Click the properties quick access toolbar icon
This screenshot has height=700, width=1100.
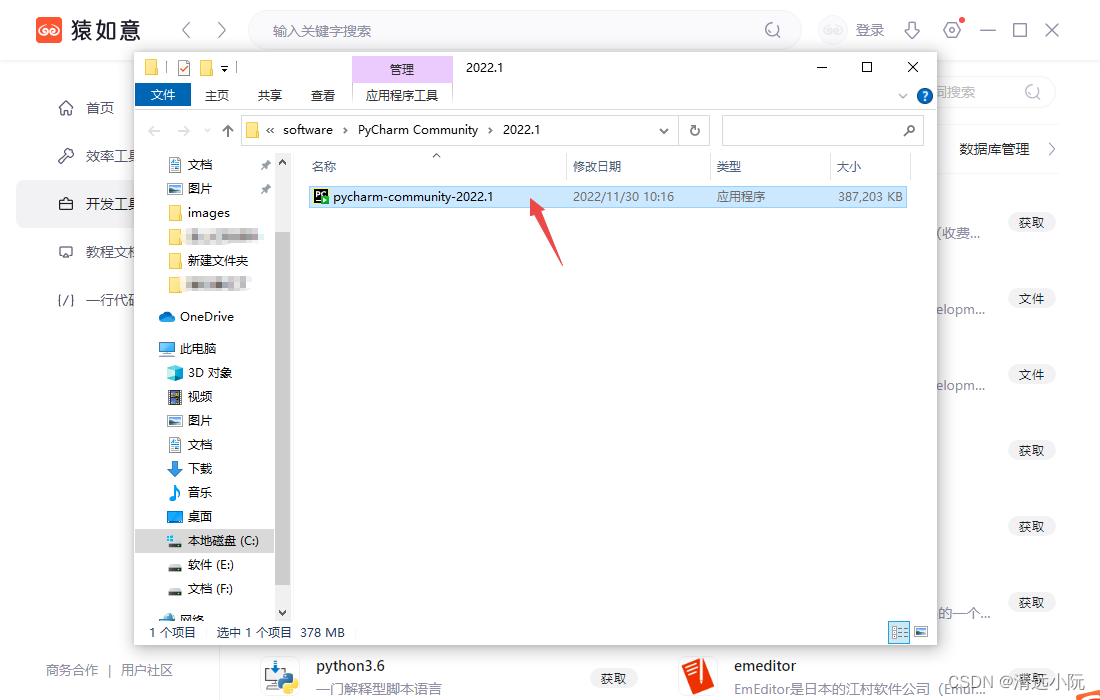pos(184,68)
